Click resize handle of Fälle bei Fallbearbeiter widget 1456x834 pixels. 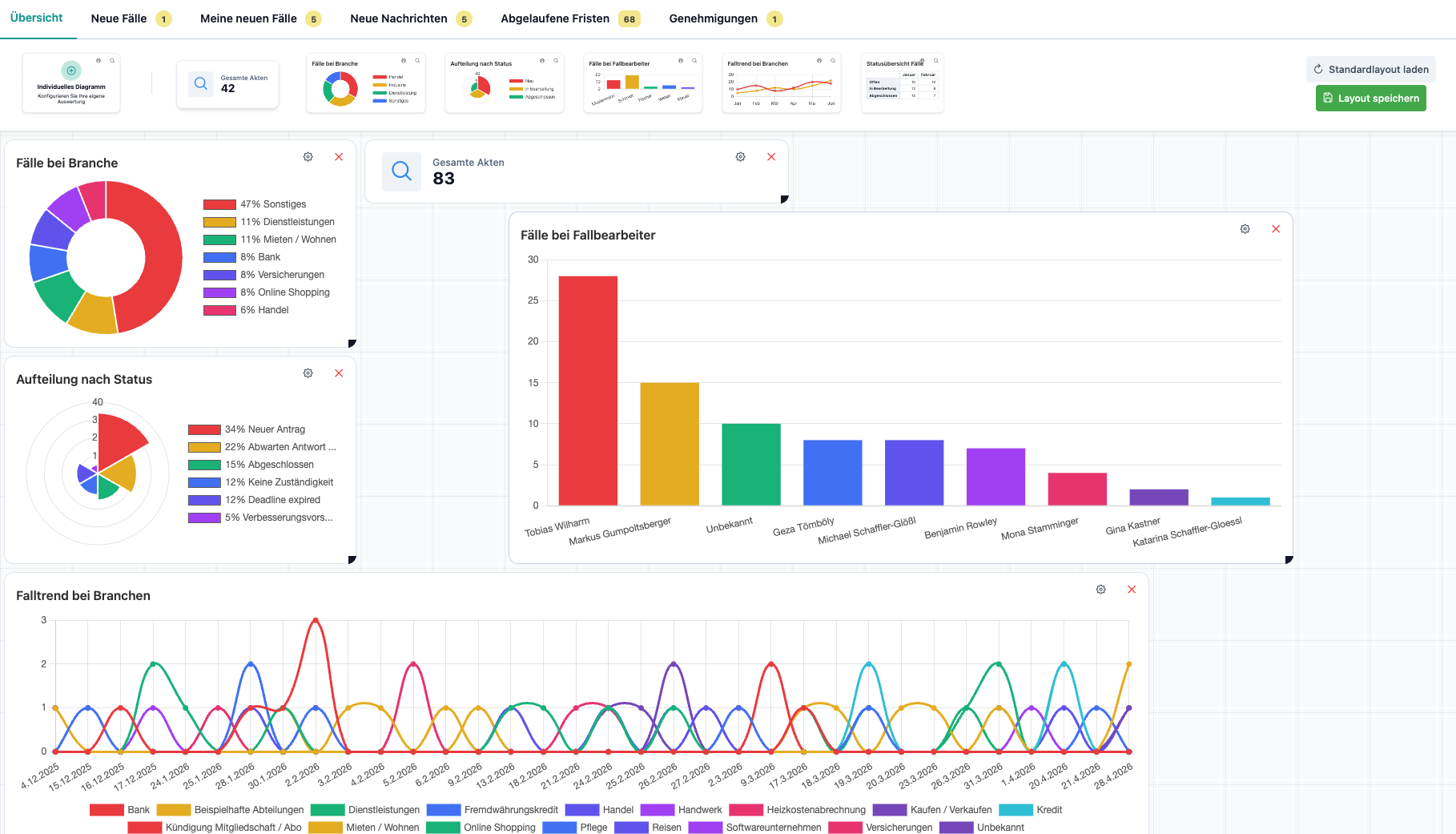click(1289, 560)
